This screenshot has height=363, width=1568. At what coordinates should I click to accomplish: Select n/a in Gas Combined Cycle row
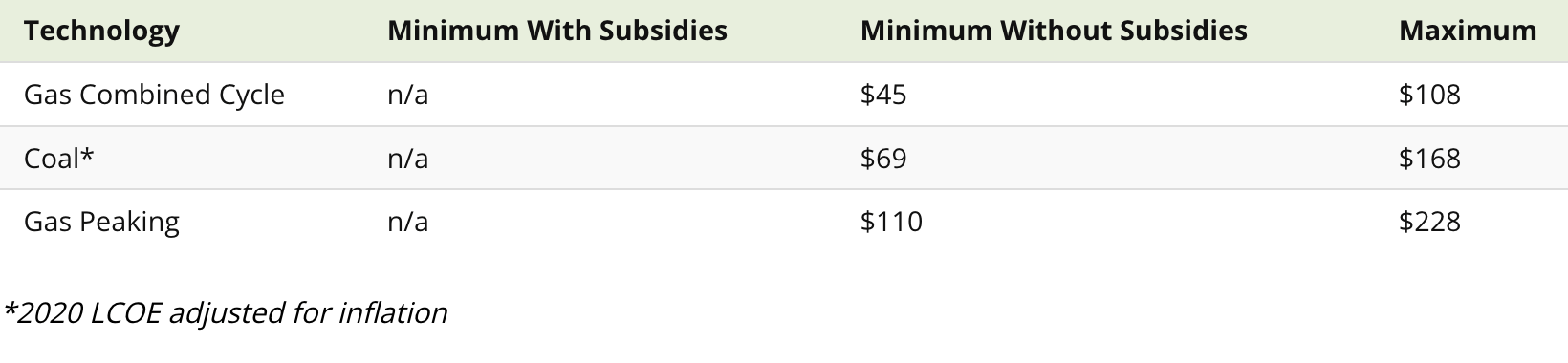[x=408, y=95]
